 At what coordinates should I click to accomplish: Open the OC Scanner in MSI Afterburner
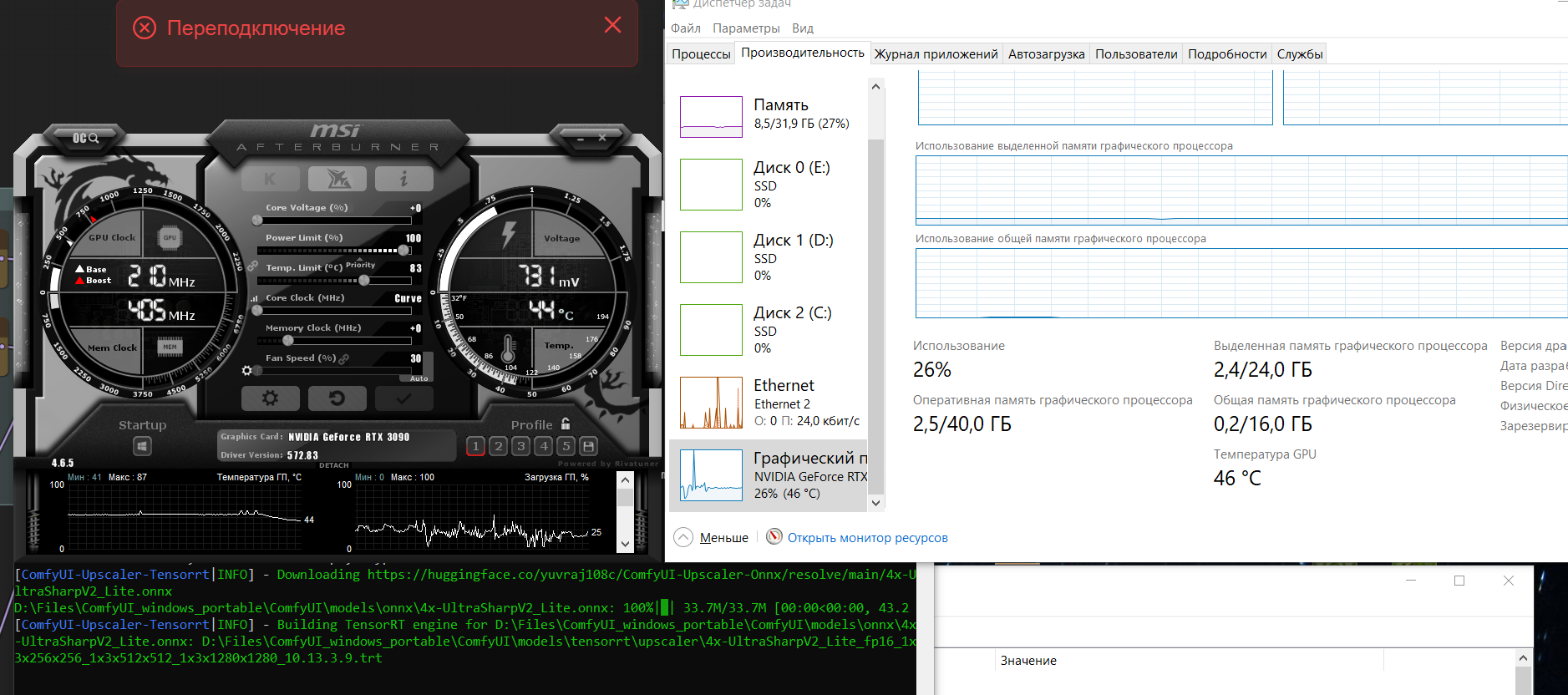[x=85, y=138]
